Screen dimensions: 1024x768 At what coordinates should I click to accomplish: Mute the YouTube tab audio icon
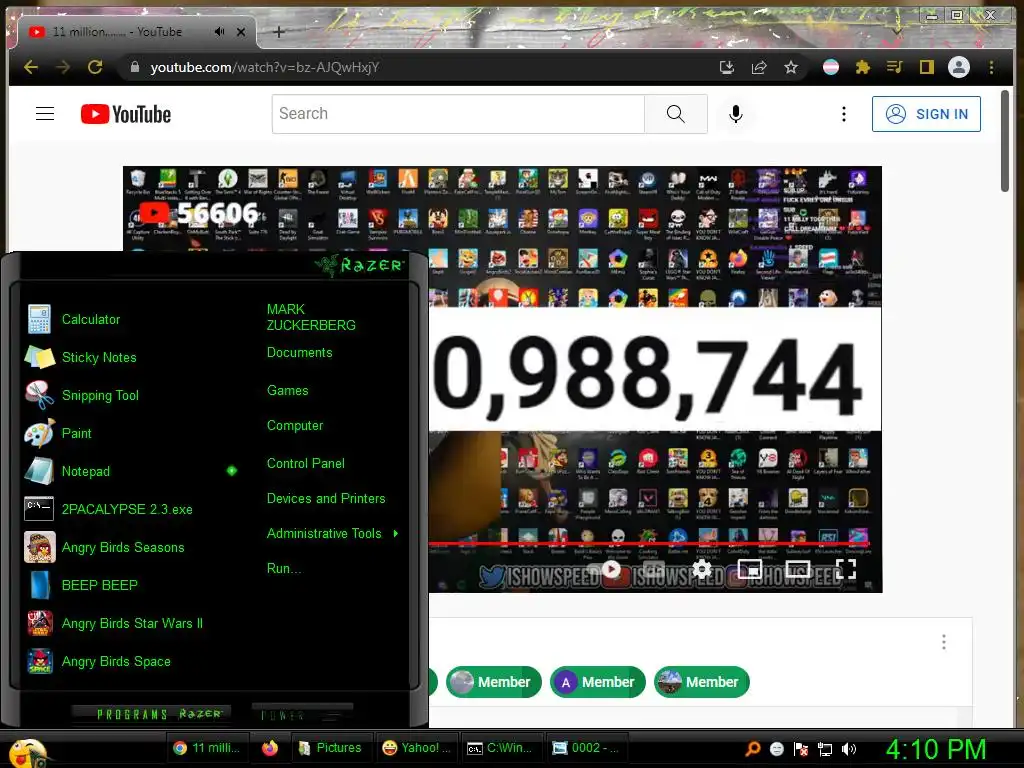click(x=219, y=31)
